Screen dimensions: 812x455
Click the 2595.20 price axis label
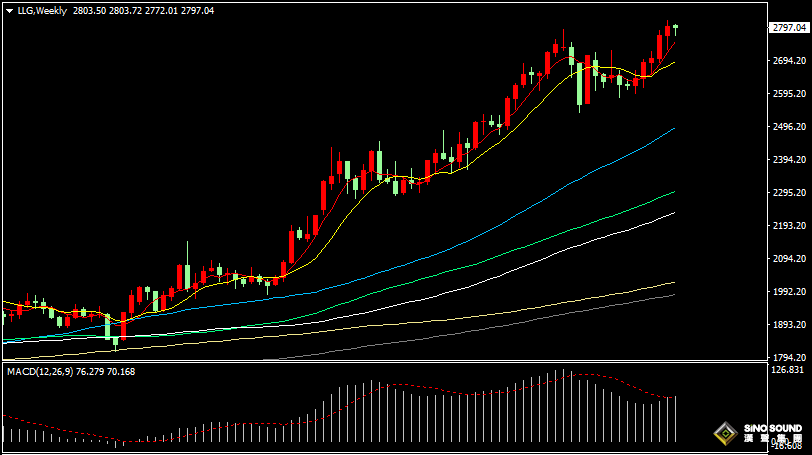[788, 94]
